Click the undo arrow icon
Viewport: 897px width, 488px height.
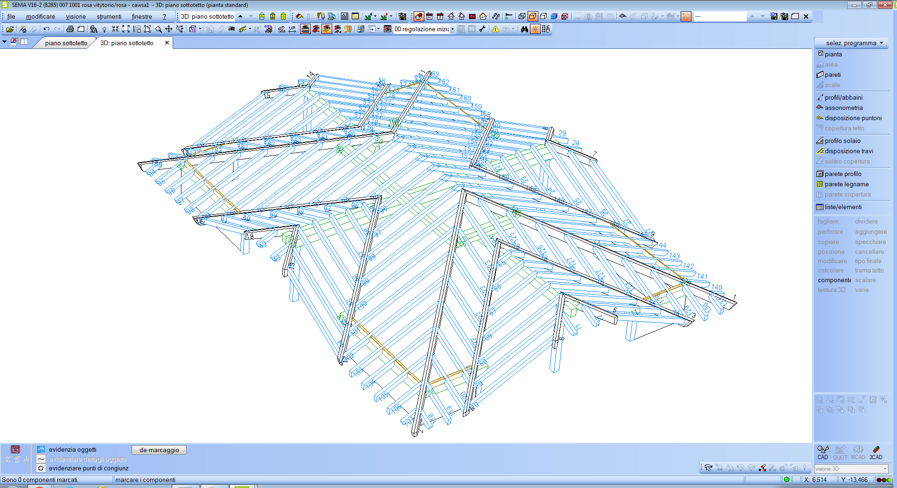coord(46,29)
